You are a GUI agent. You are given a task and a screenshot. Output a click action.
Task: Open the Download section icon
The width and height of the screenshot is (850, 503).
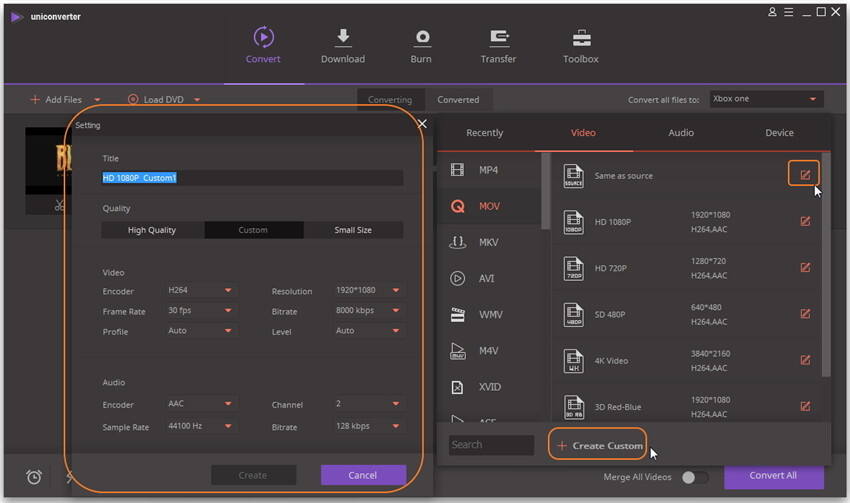(343, 37)
